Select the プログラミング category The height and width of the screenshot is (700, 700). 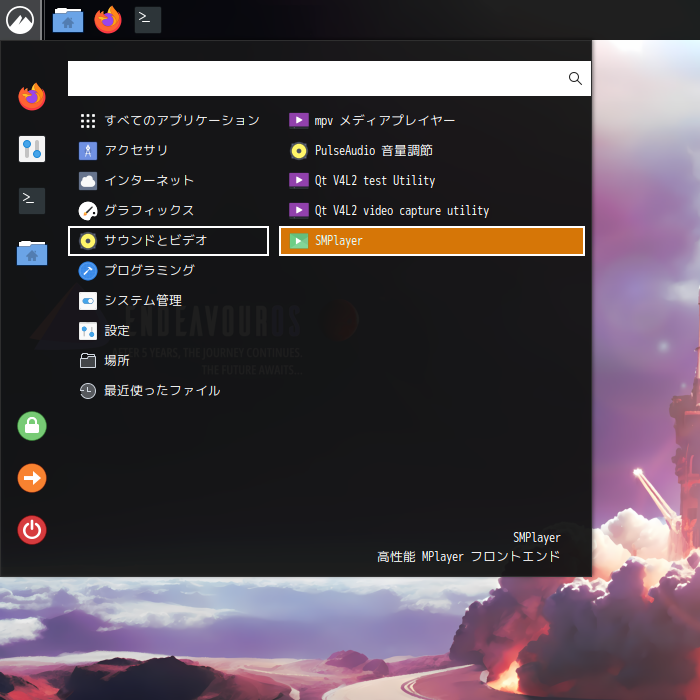(169, 271)
